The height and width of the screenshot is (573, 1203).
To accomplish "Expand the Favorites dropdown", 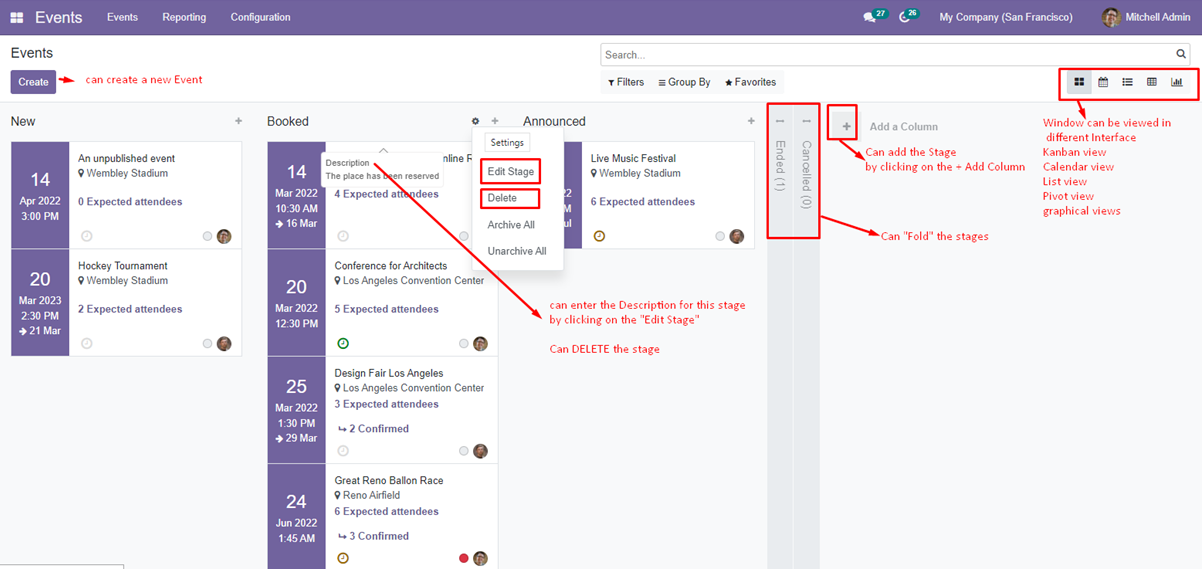I will click(x=750, y=82).
